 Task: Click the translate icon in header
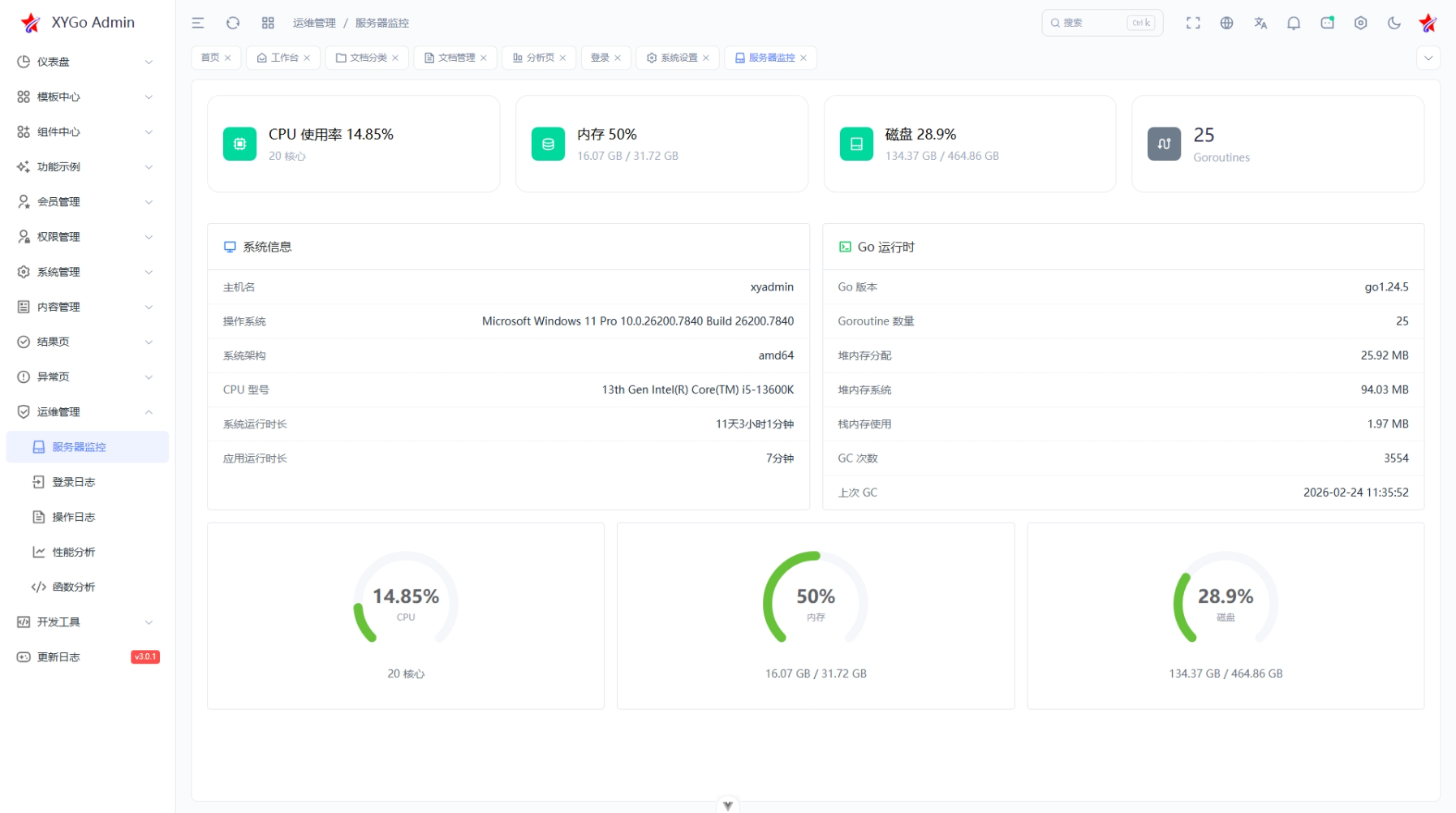point(1260,23)
